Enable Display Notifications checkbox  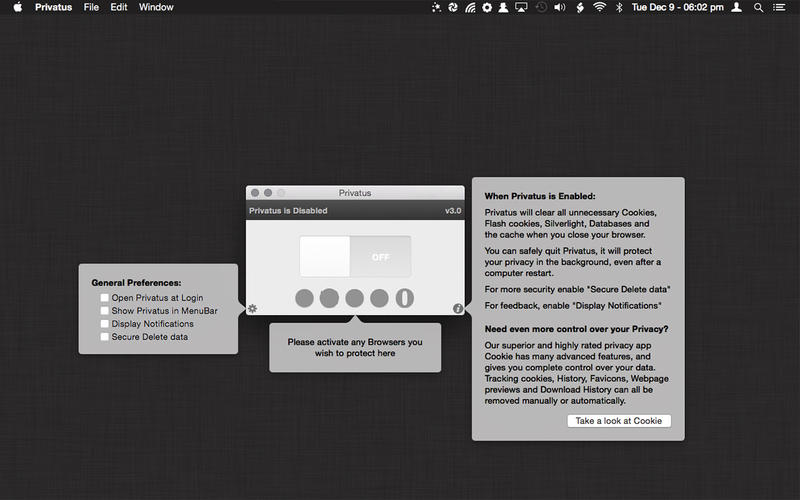pyautogui.click(x=105, y=324)
